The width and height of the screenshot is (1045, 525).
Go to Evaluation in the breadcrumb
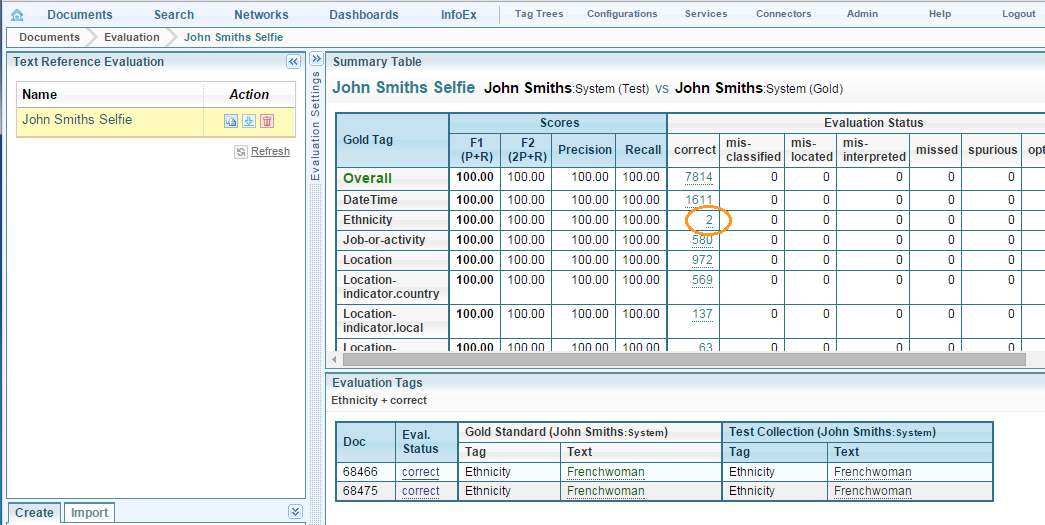131,37
